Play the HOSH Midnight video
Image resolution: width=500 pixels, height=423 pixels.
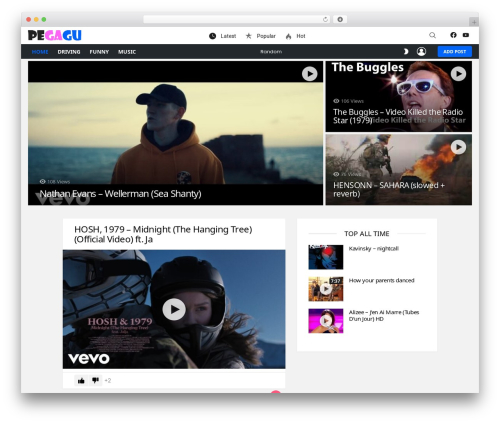[x=174, y=309]
